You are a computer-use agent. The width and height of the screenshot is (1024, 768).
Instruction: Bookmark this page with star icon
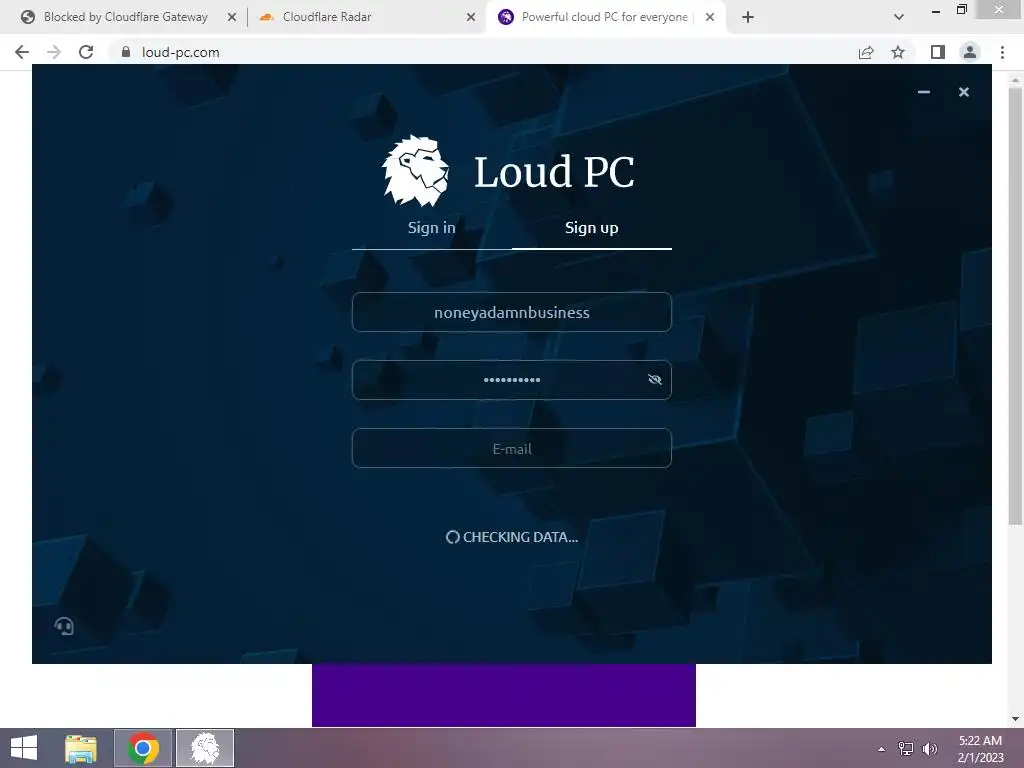898,52
